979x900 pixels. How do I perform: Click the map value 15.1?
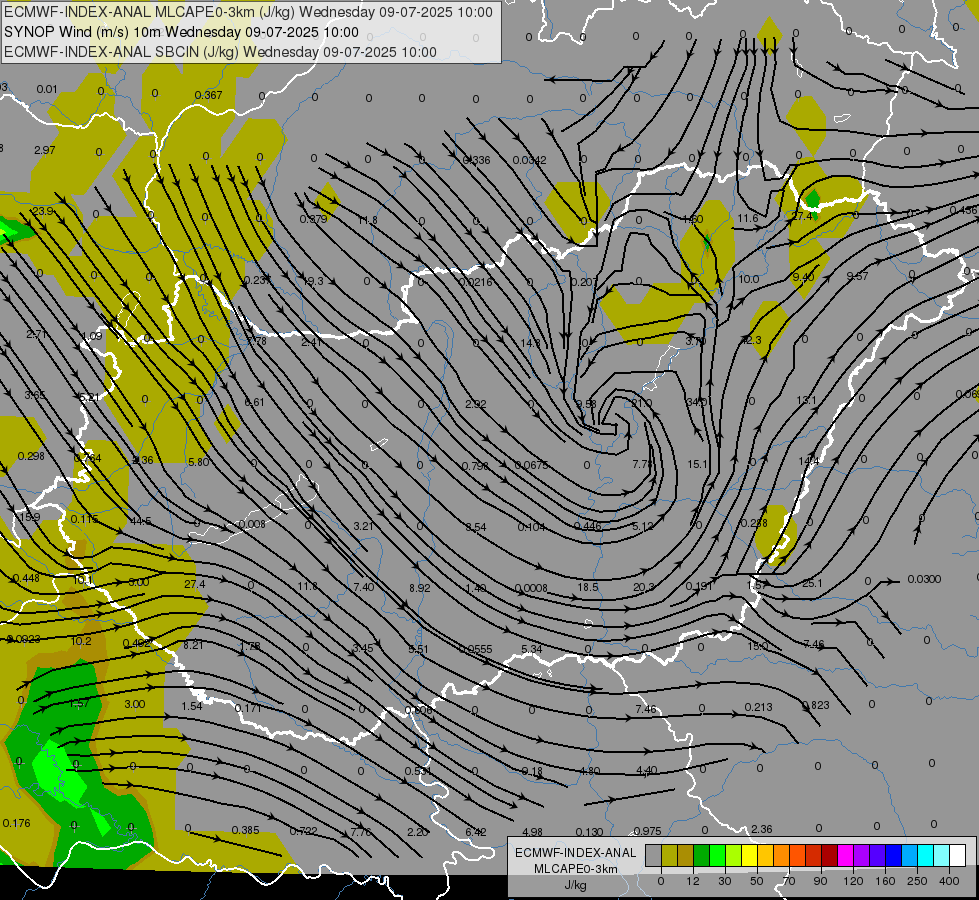[697, 464]
